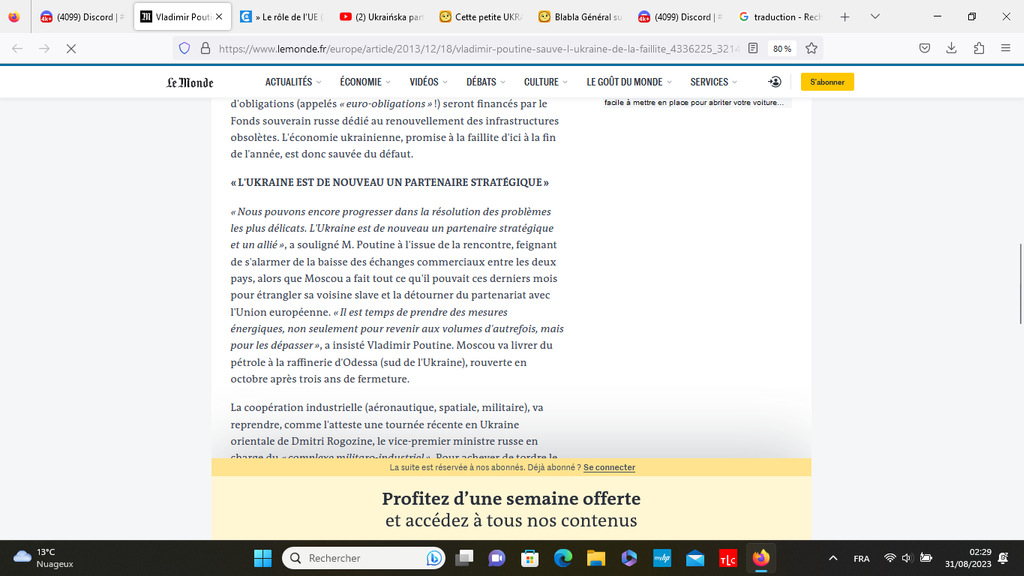Open File Explorer from taskbar

pos(596,558)
